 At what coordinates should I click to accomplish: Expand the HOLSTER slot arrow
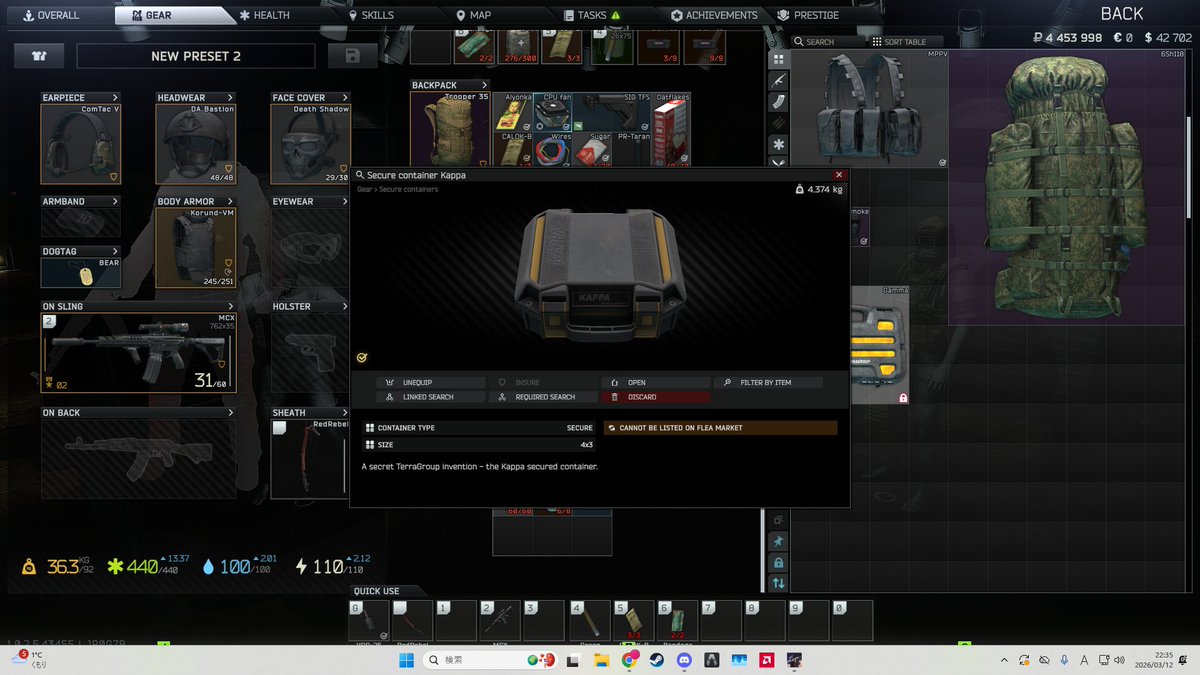pos(345,306)
